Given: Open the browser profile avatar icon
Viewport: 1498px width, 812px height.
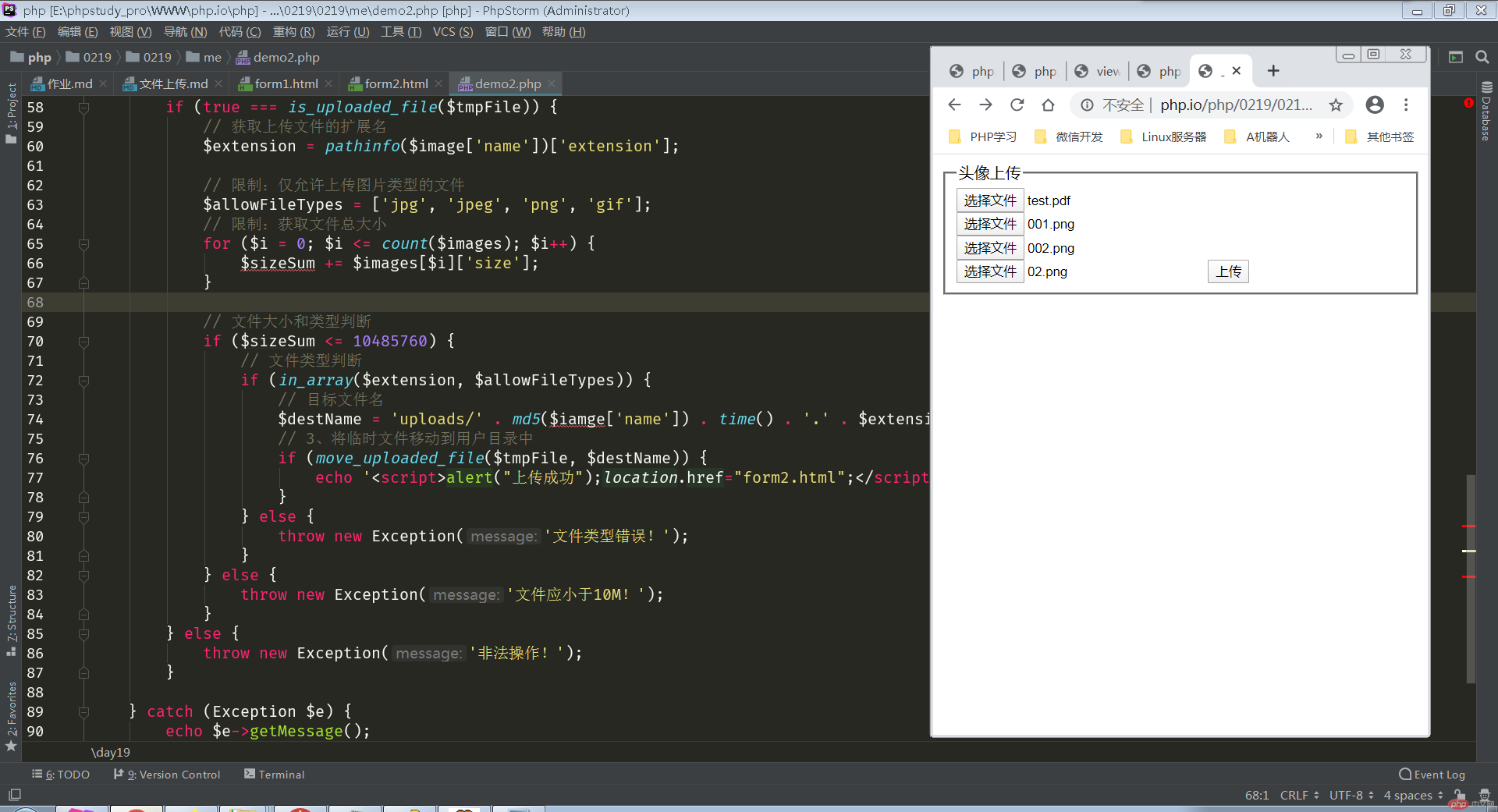Looking at the screenshot, I should (x=1375, y=105).
